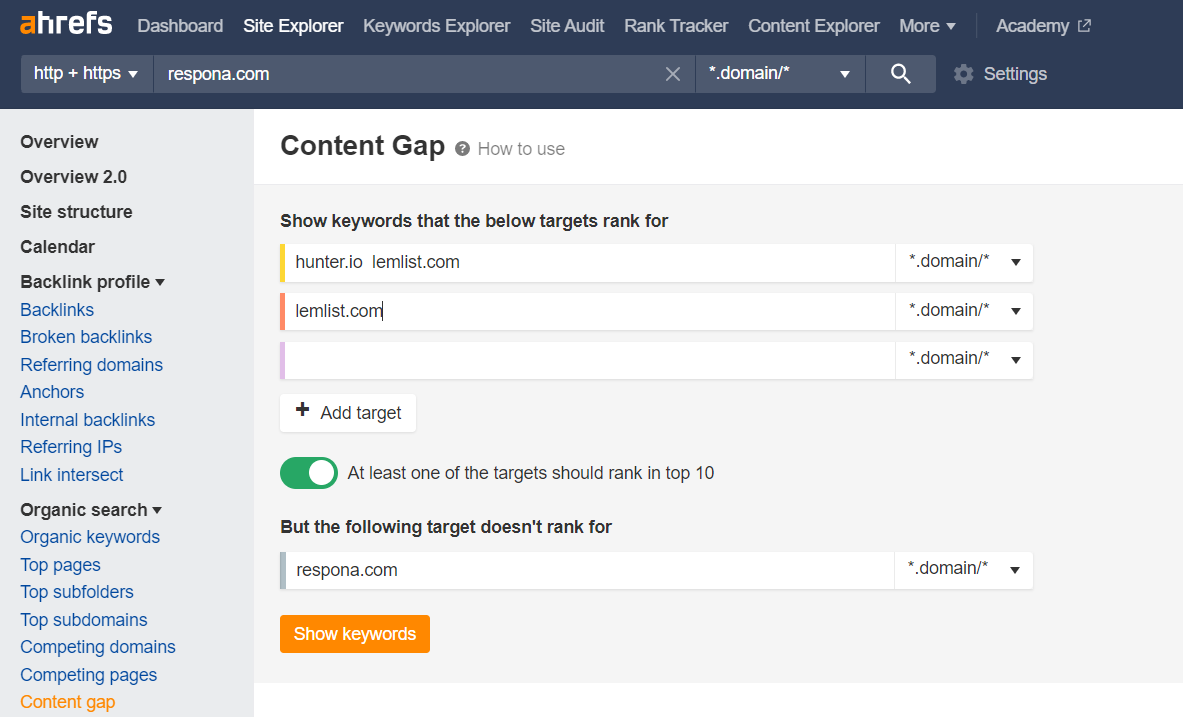Click the second lemlist.com target field
Screen dimensions: 1183x717
tap(589, 311)
